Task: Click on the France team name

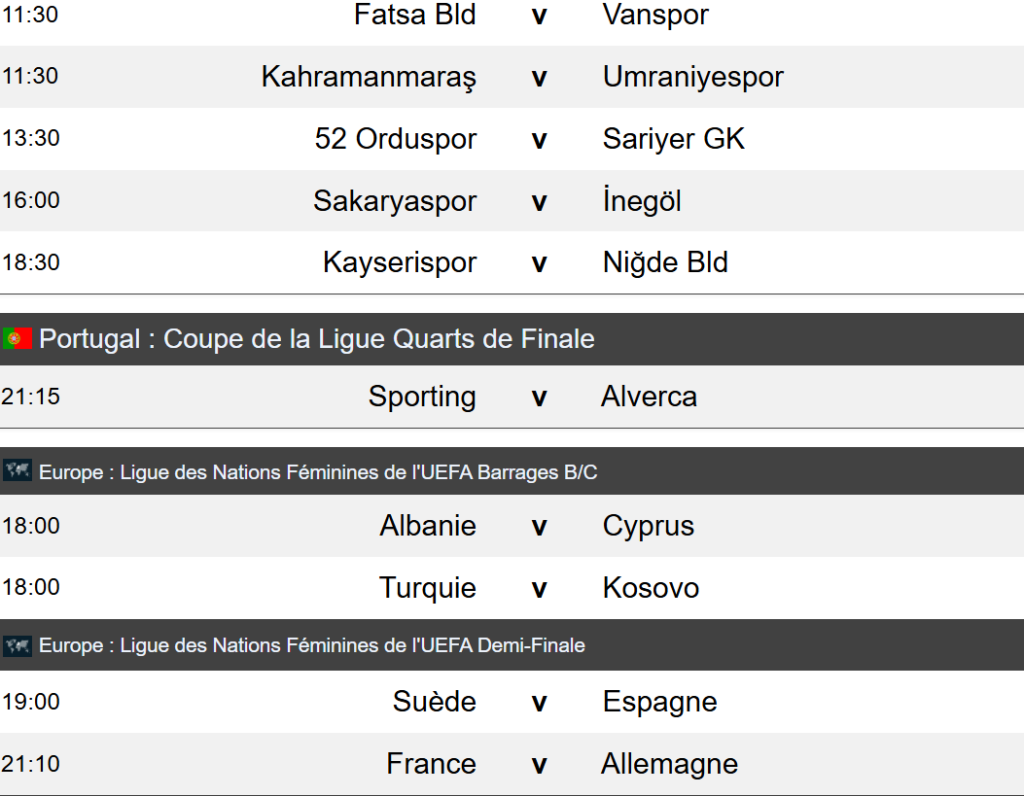Action: coord(431,764)
